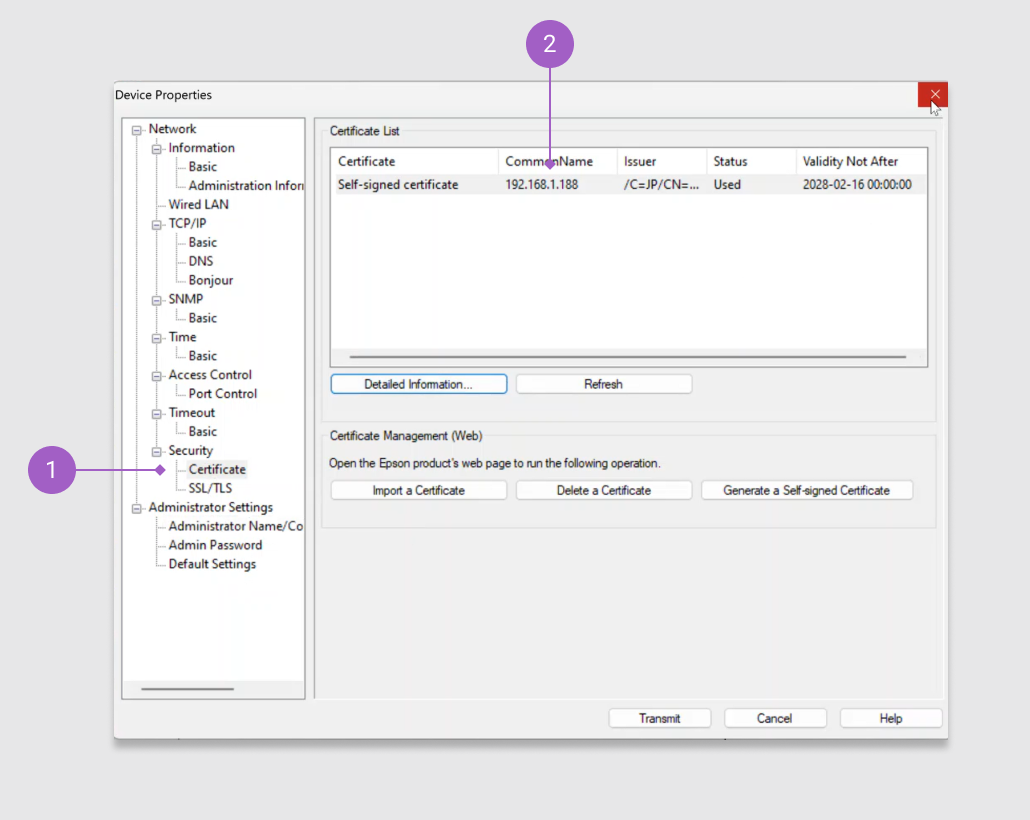
Task: Collapse the Security tree node
Action: 156,452
